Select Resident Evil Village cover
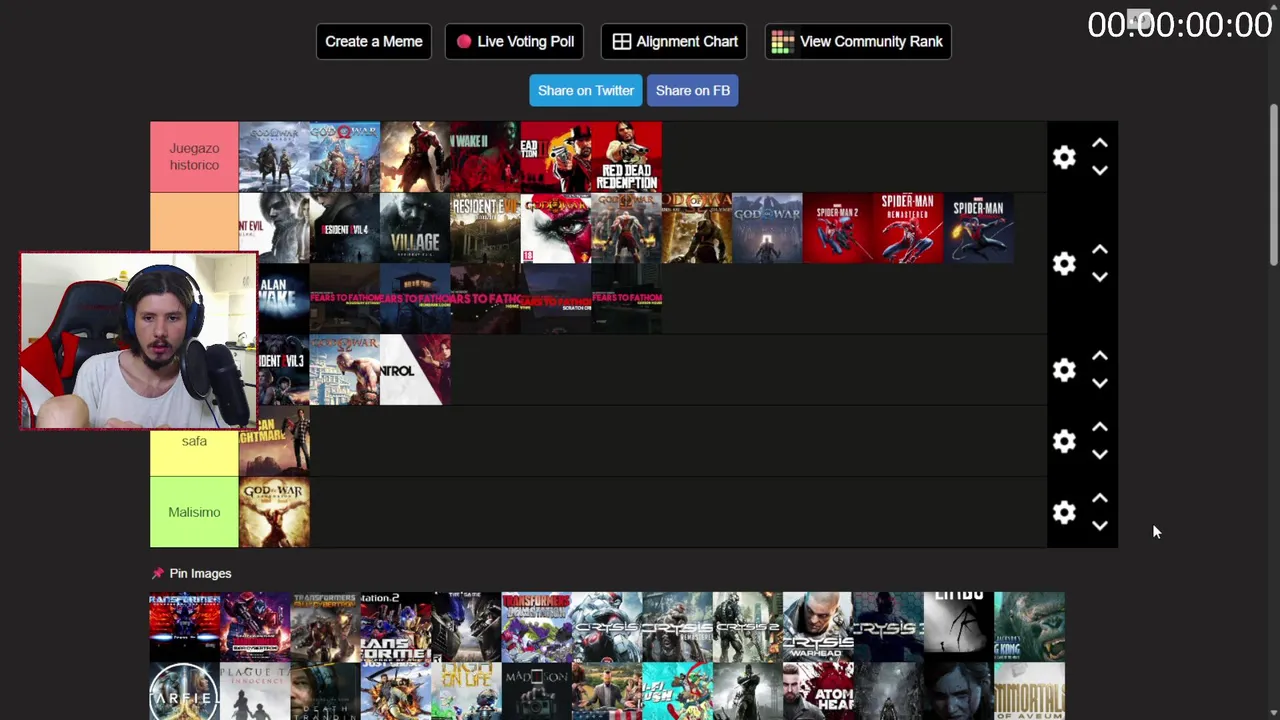 click(x=415, y=228)
